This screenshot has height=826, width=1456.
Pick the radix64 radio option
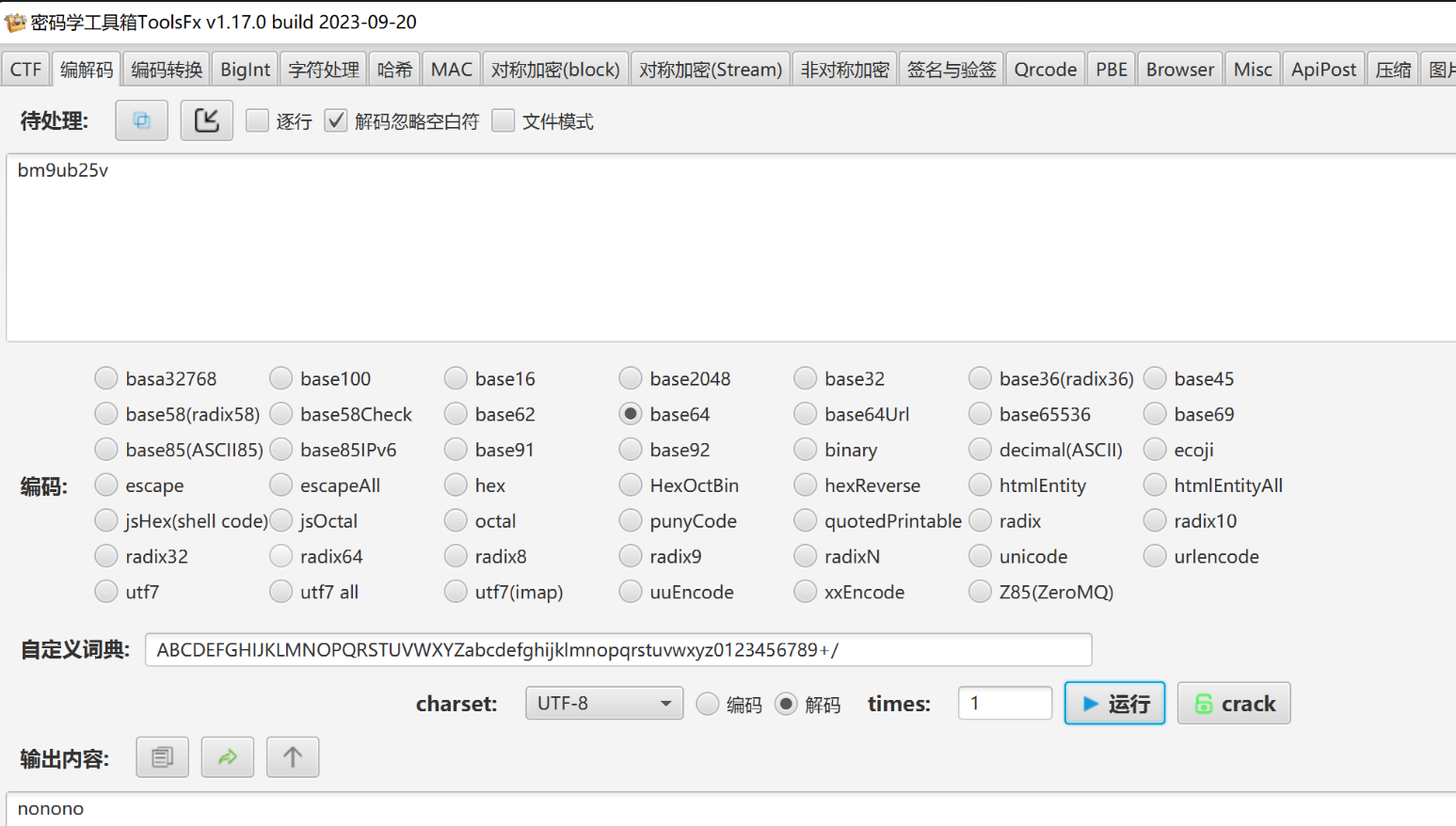(280, 556)
